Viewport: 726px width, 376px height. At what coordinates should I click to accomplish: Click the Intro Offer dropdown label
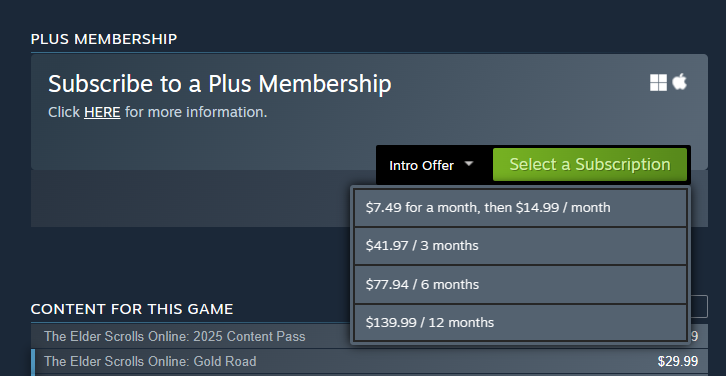pyautogui.click(x=421, y=165)
